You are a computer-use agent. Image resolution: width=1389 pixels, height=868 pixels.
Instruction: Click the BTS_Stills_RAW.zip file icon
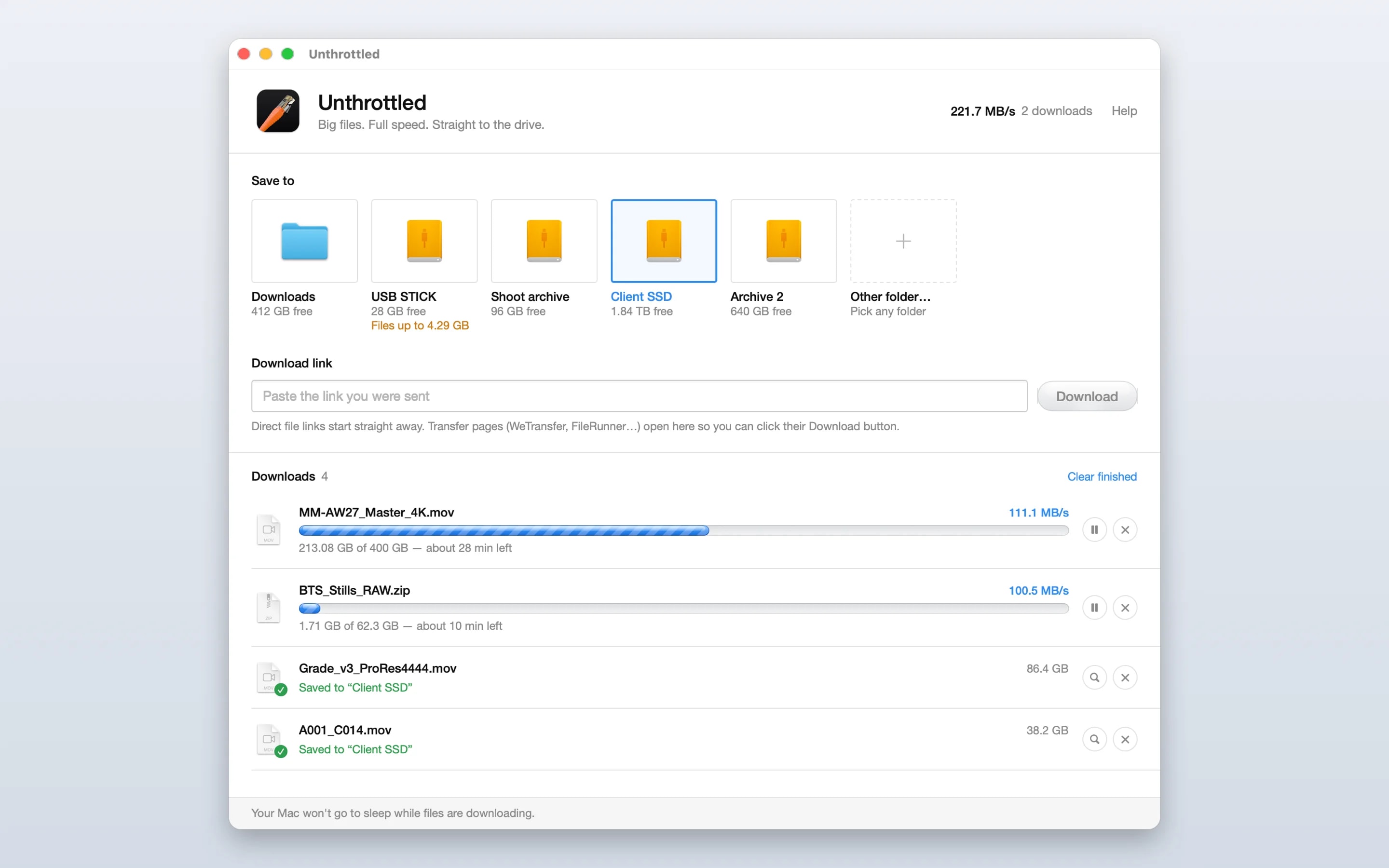coord(269,608)
